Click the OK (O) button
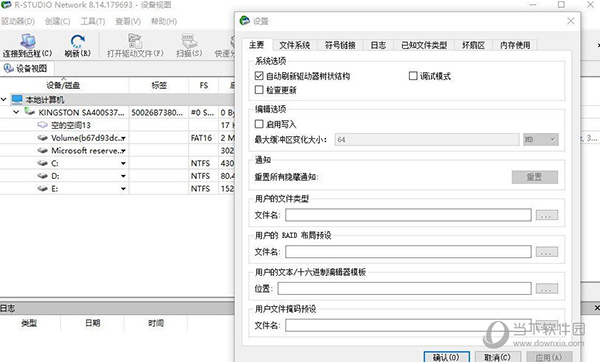 pyautogui.click(x=447, y=357)
